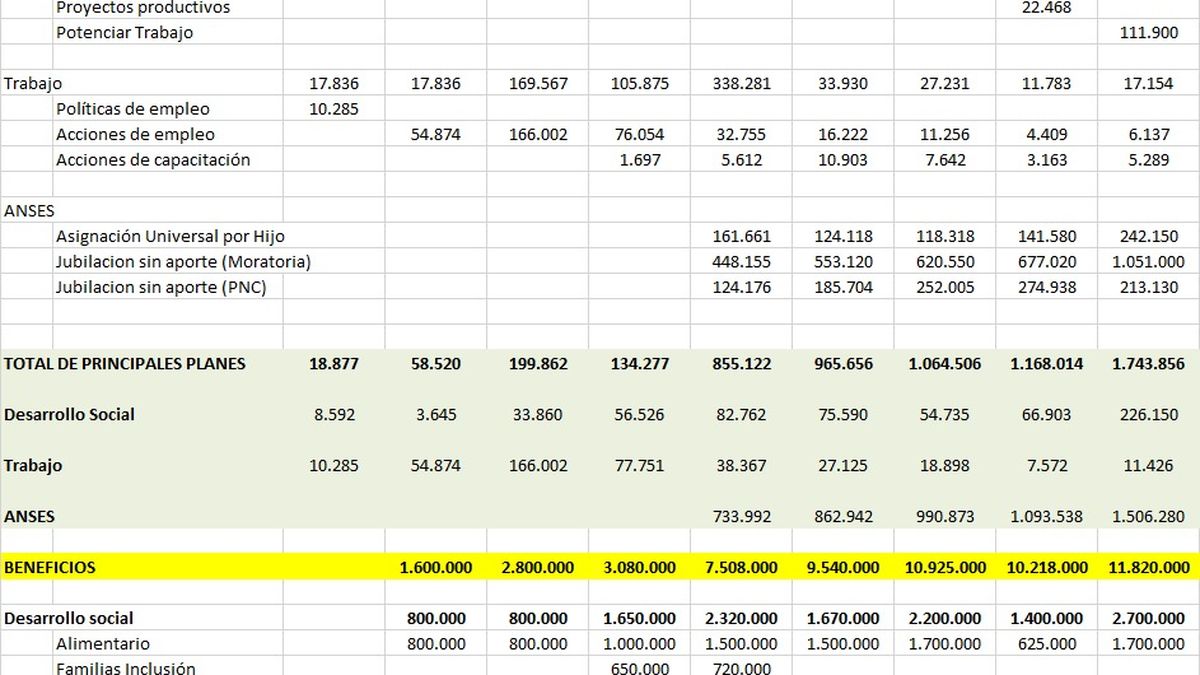Image resolution: width=1200 pixels, height=675 pixels.
Task: Click the "Jubilacion sin aporte (Moratoria)" label
Action: [x=184, y=262]
